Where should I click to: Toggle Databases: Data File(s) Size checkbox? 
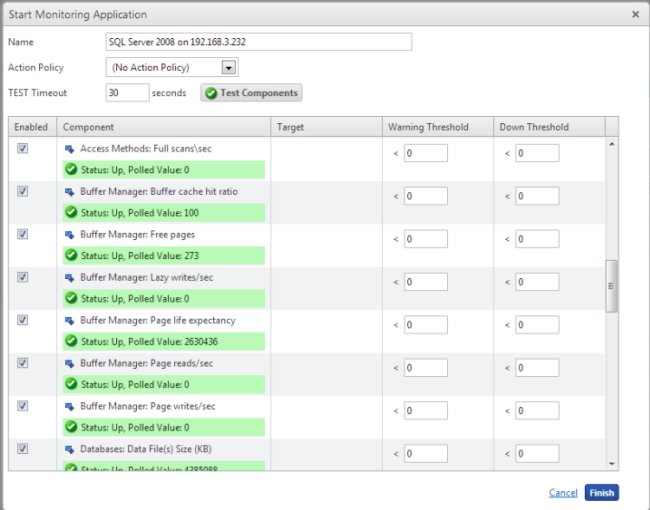click(x=22, y=449)
